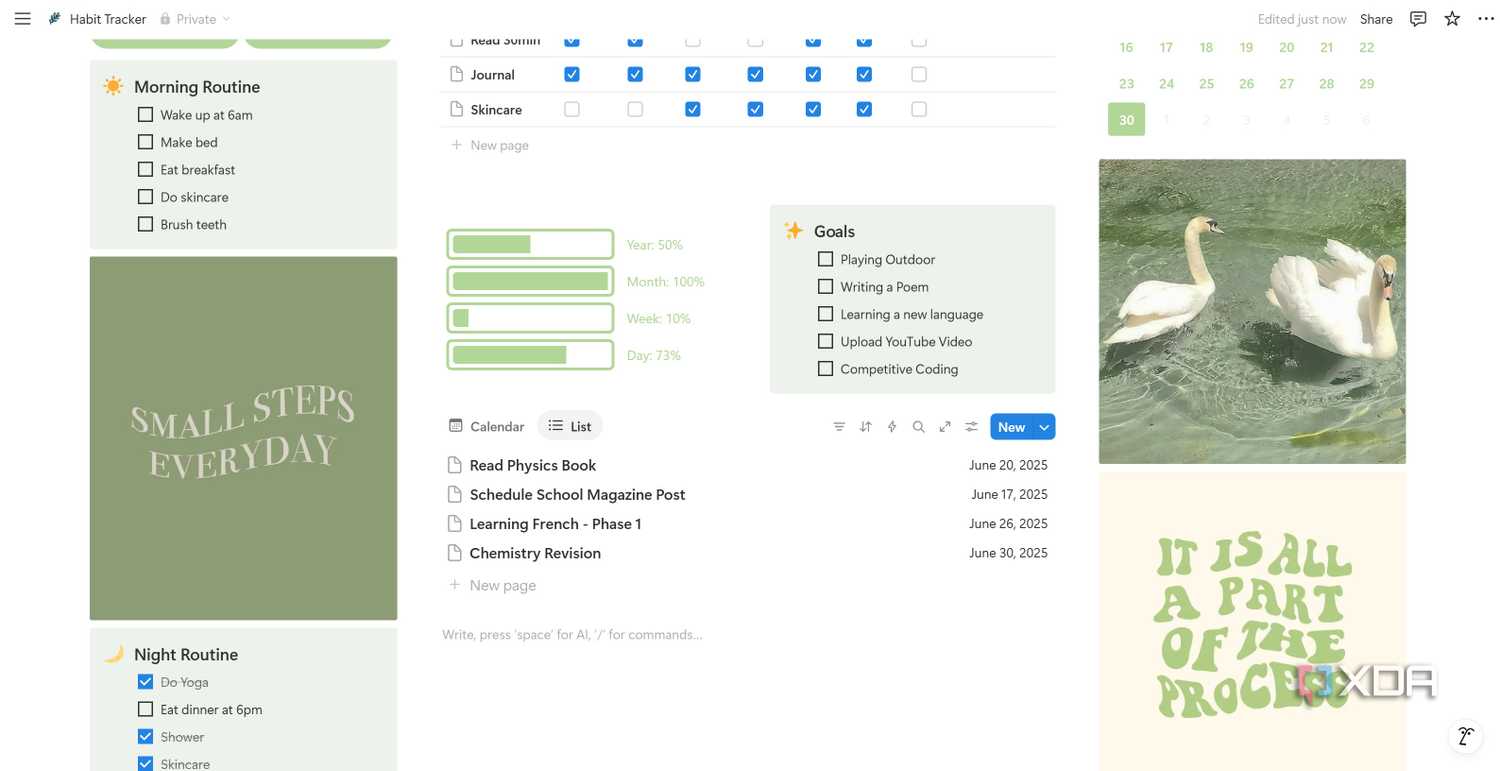Select the highlighted date 30 in the calendar
1500x771 pixels.
click(x=1126, y=120)
